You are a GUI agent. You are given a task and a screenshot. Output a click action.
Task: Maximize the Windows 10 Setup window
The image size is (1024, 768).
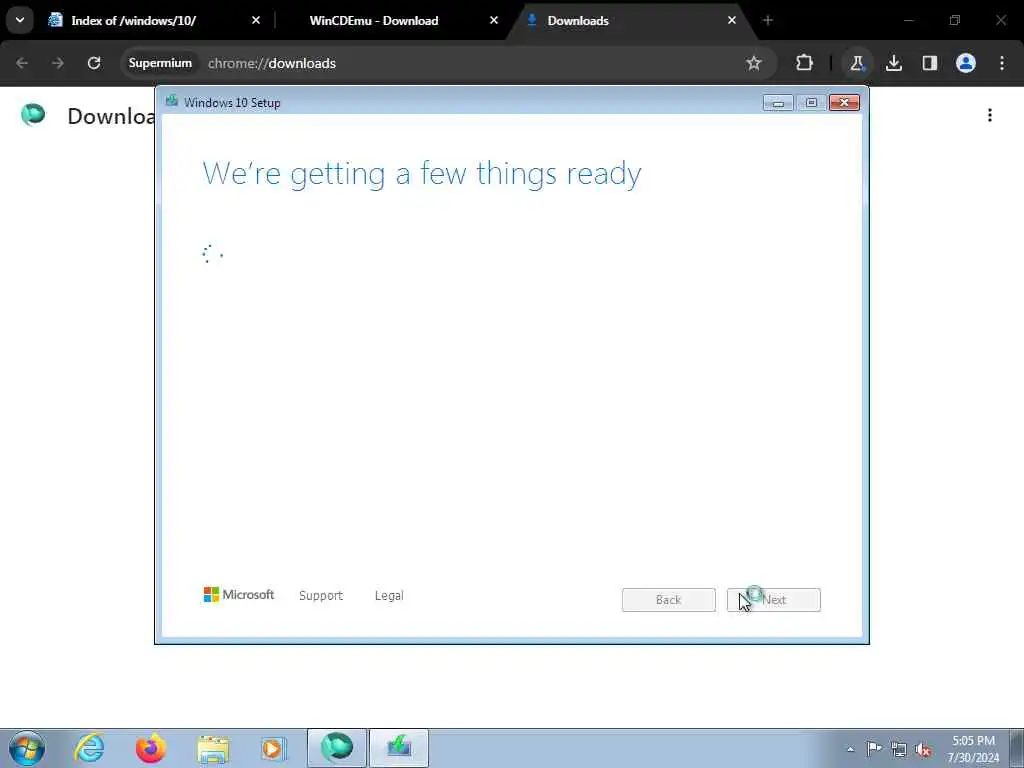(x=811, y=103)
